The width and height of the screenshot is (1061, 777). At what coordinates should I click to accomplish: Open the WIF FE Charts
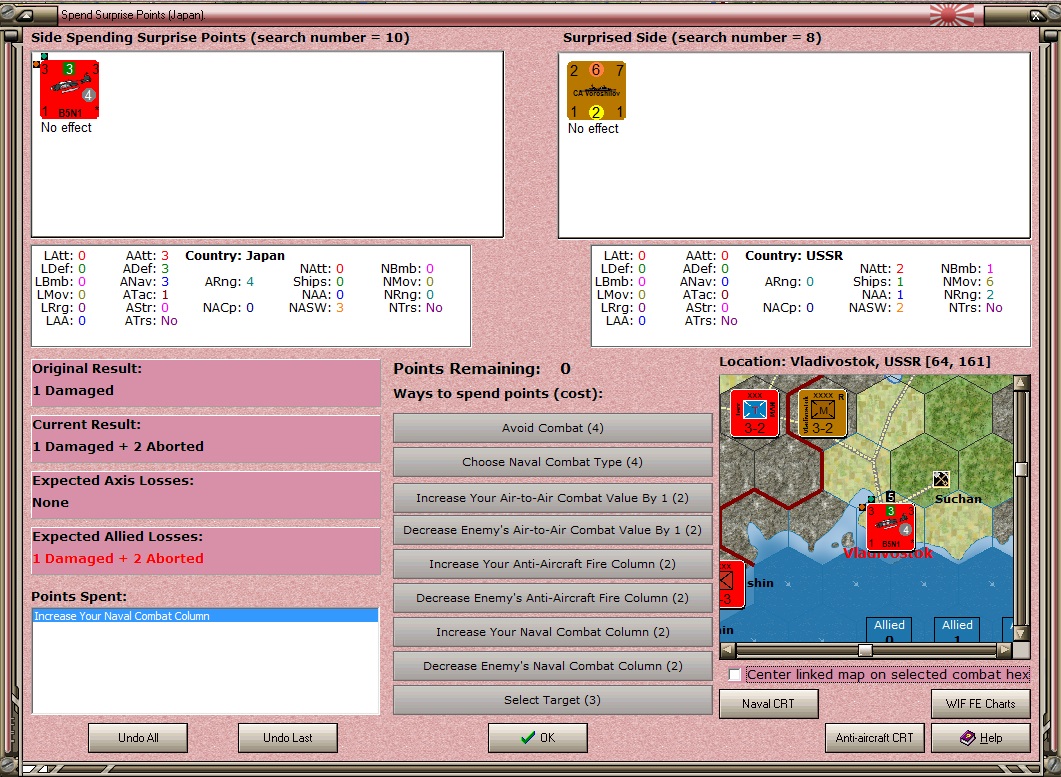[980, 704]
